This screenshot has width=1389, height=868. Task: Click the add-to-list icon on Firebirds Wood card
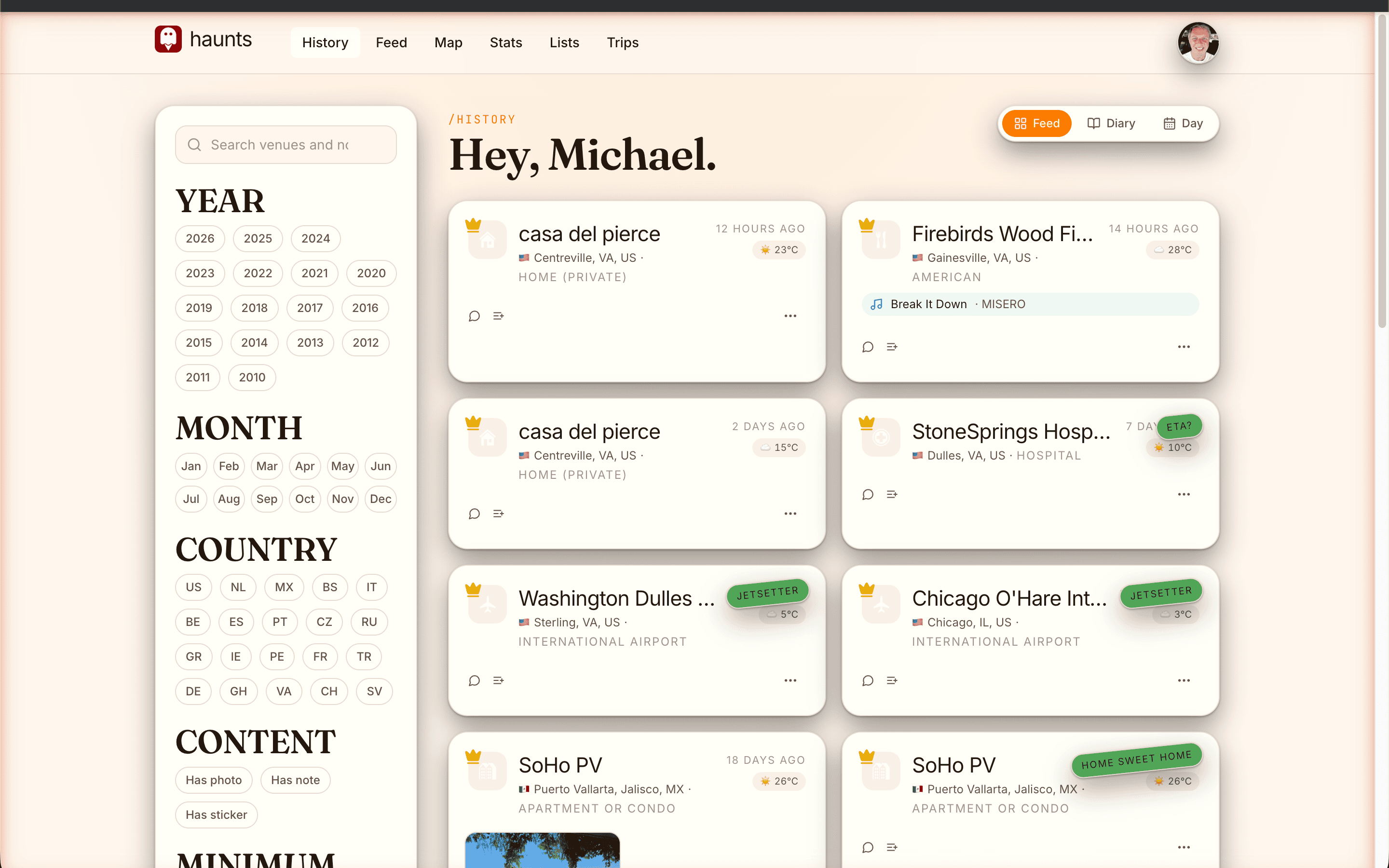[891, 347]
